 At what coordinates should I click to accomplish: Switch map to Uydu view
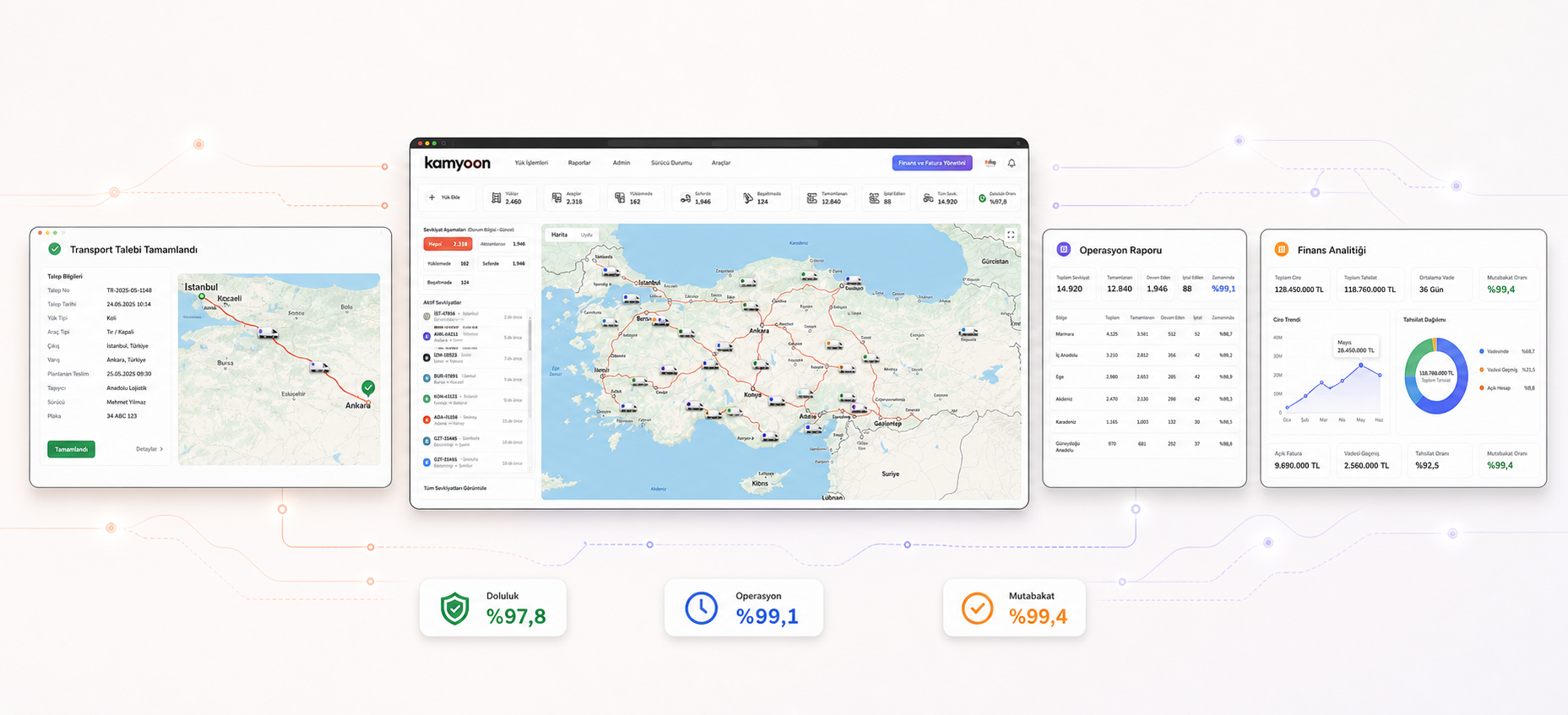pyautogui.click(x=586, y=235)
